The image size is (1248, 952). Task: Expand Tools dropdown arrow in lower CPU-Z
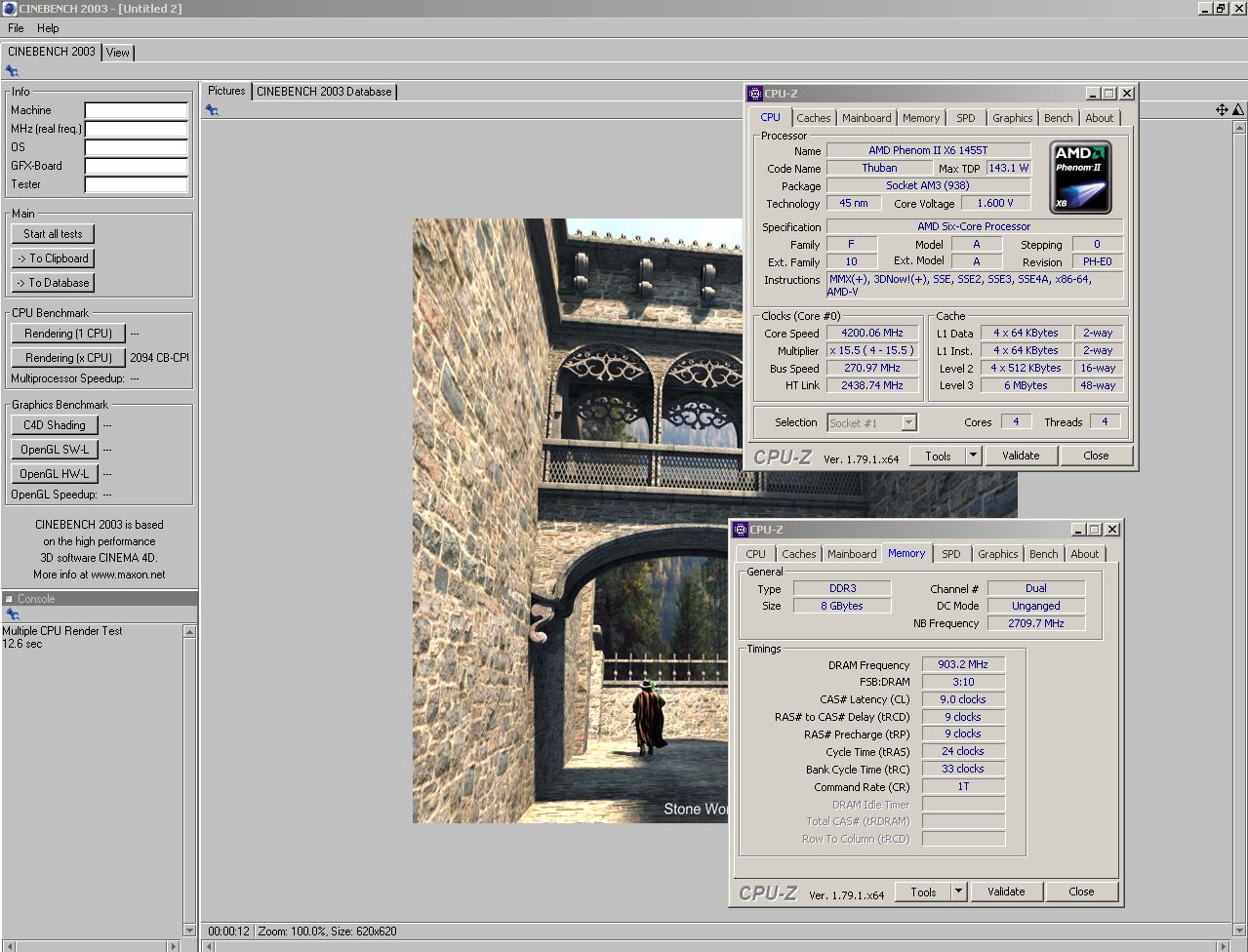(958, 892)
